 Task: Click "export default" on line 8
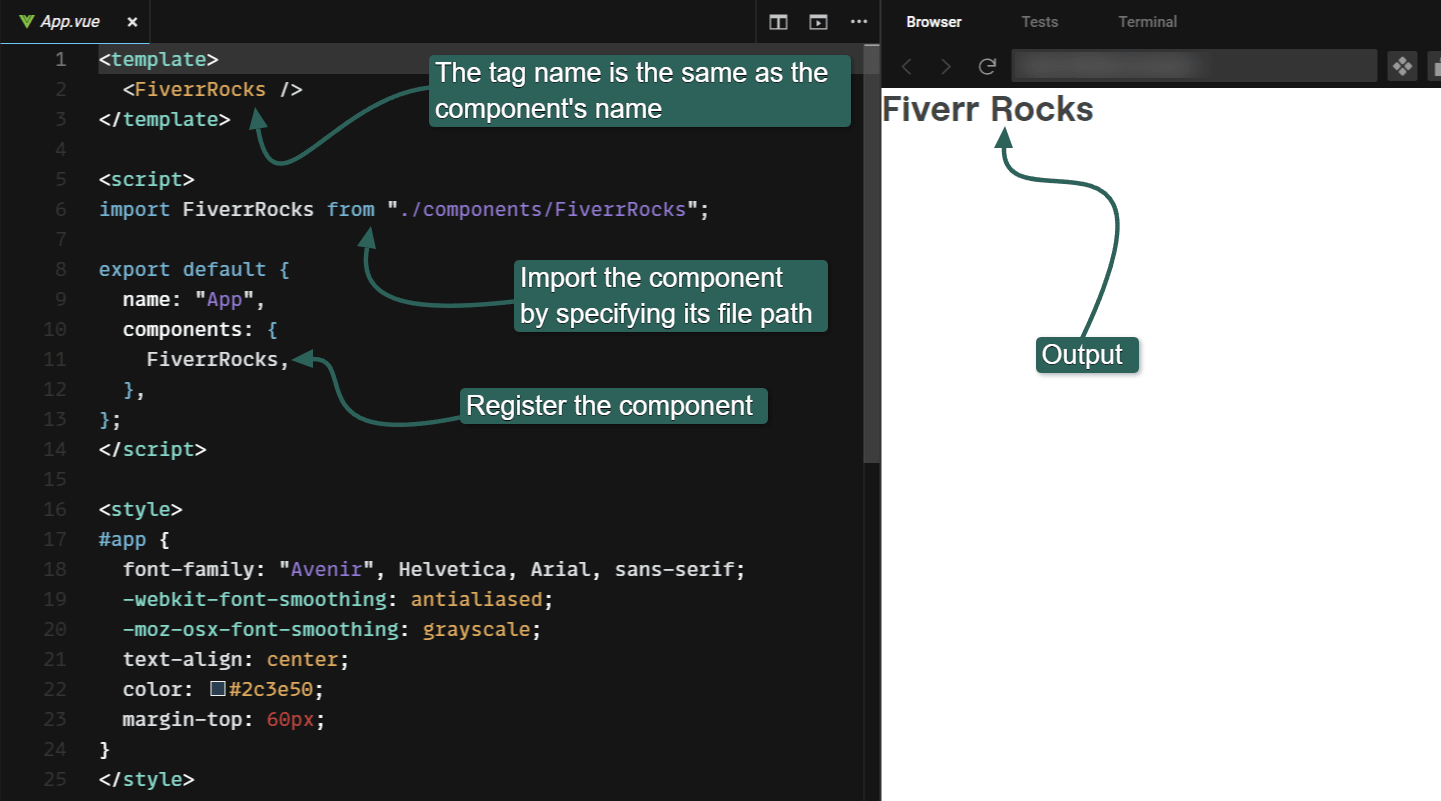tap(183, 270)
